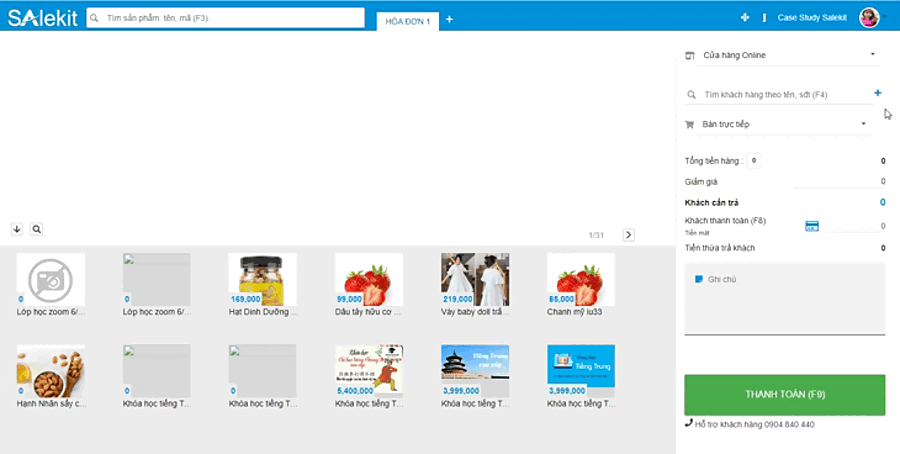Switch to the HÓA ĐƠN 1 tab

point(407,20)
